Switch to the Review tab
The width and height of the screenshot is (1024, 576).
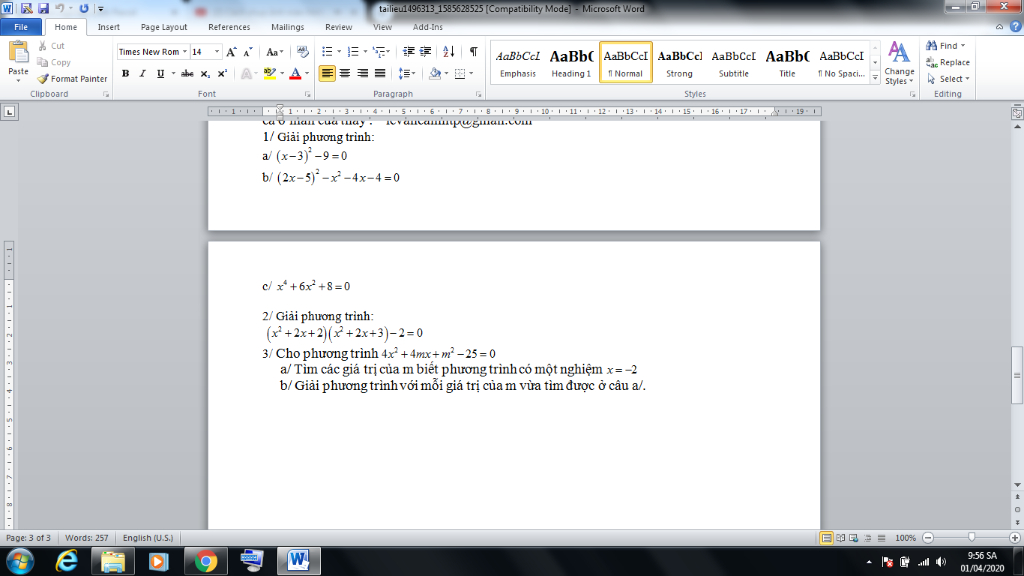click(x=338, y=27)
